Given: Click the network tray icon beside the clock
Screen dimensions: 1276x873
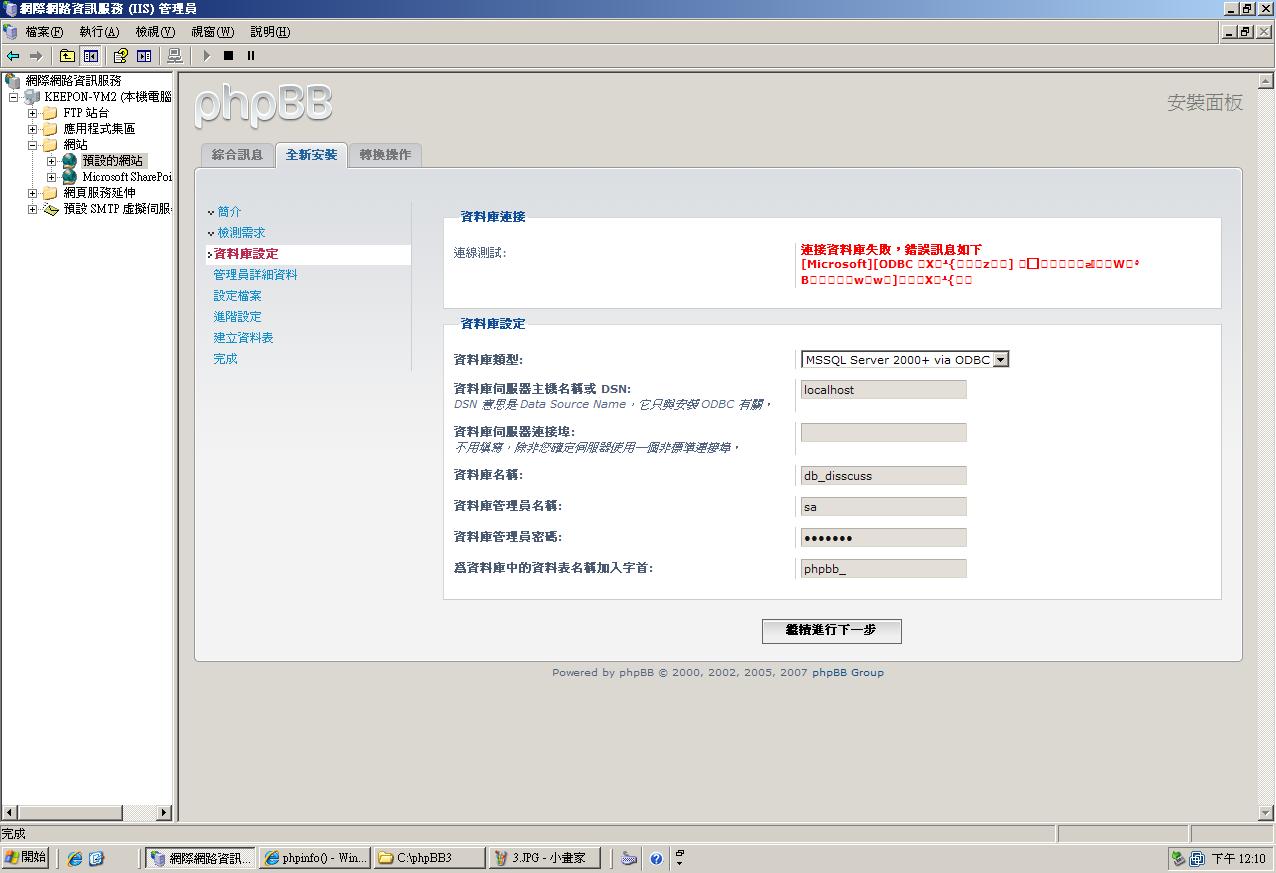Looking at the screenshot, I should click(x=1197, y=858).
